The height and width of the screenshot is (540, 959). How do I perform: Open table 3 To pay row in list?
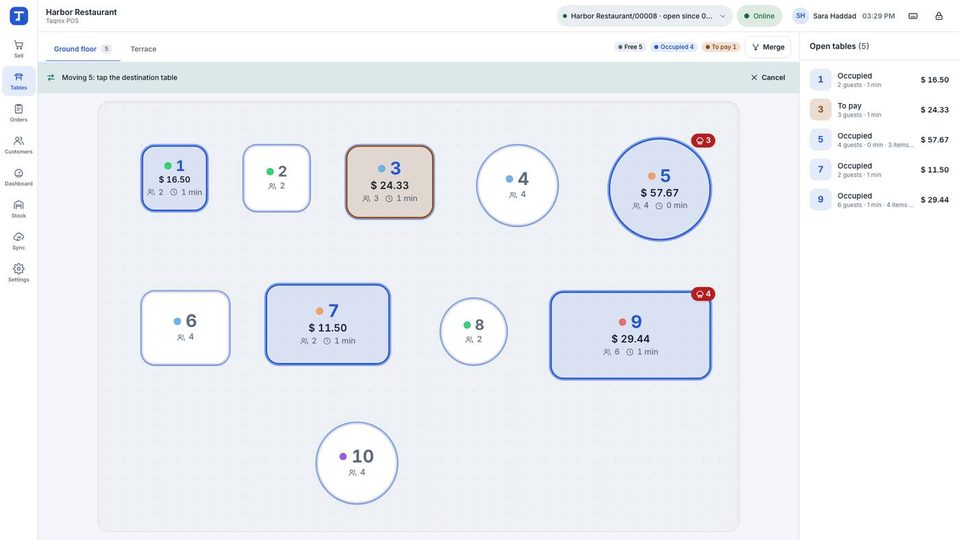coord(879,109)
